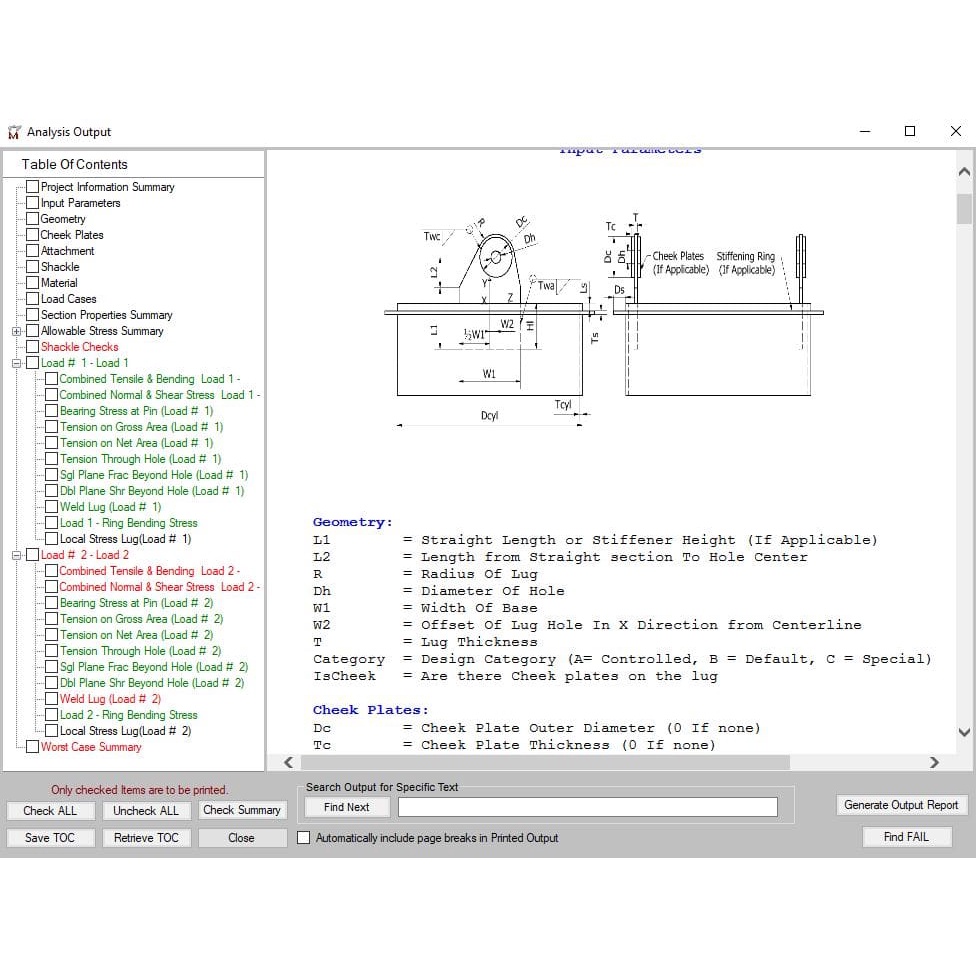Select Local Stress Lug(Load # 1)
The image size is (976, 976).
pos(125,539)
